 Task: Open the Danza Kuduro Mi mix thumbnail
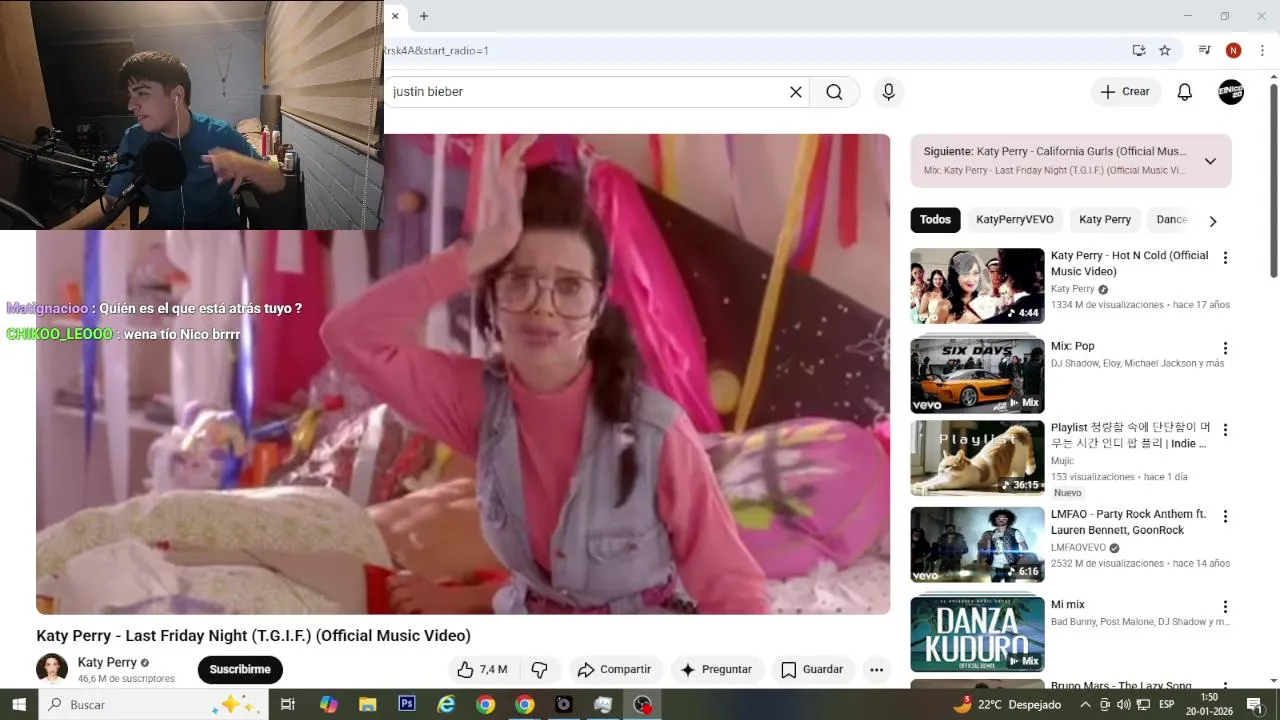tap(977, 634)
